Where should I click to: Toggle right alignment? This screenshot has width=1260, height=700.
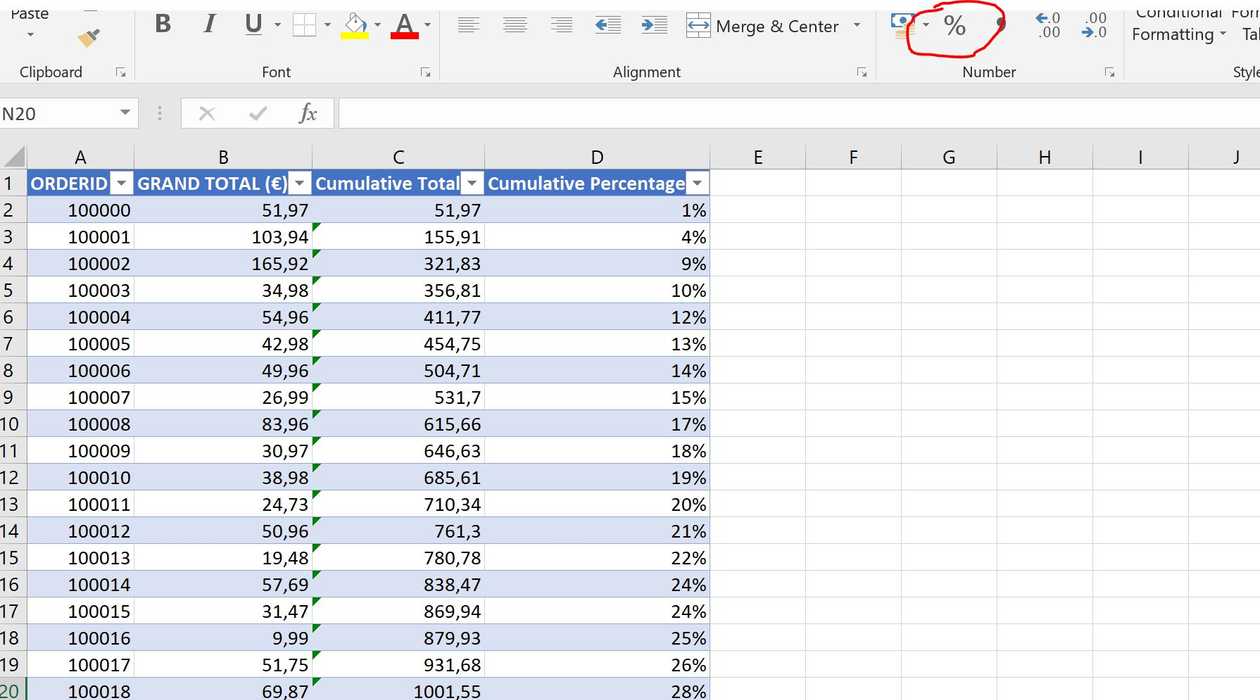click(x=560, y=25)
